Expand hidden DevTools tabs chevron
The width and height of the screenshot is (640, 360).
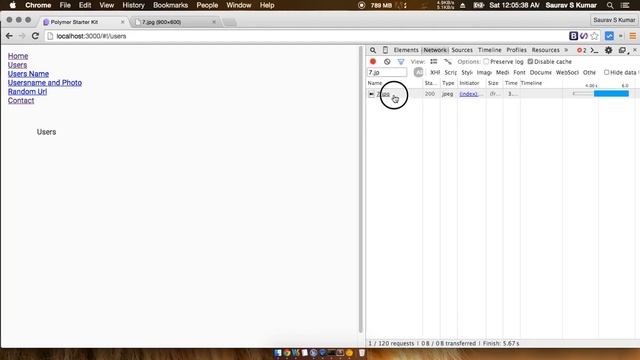coord(566,50)
